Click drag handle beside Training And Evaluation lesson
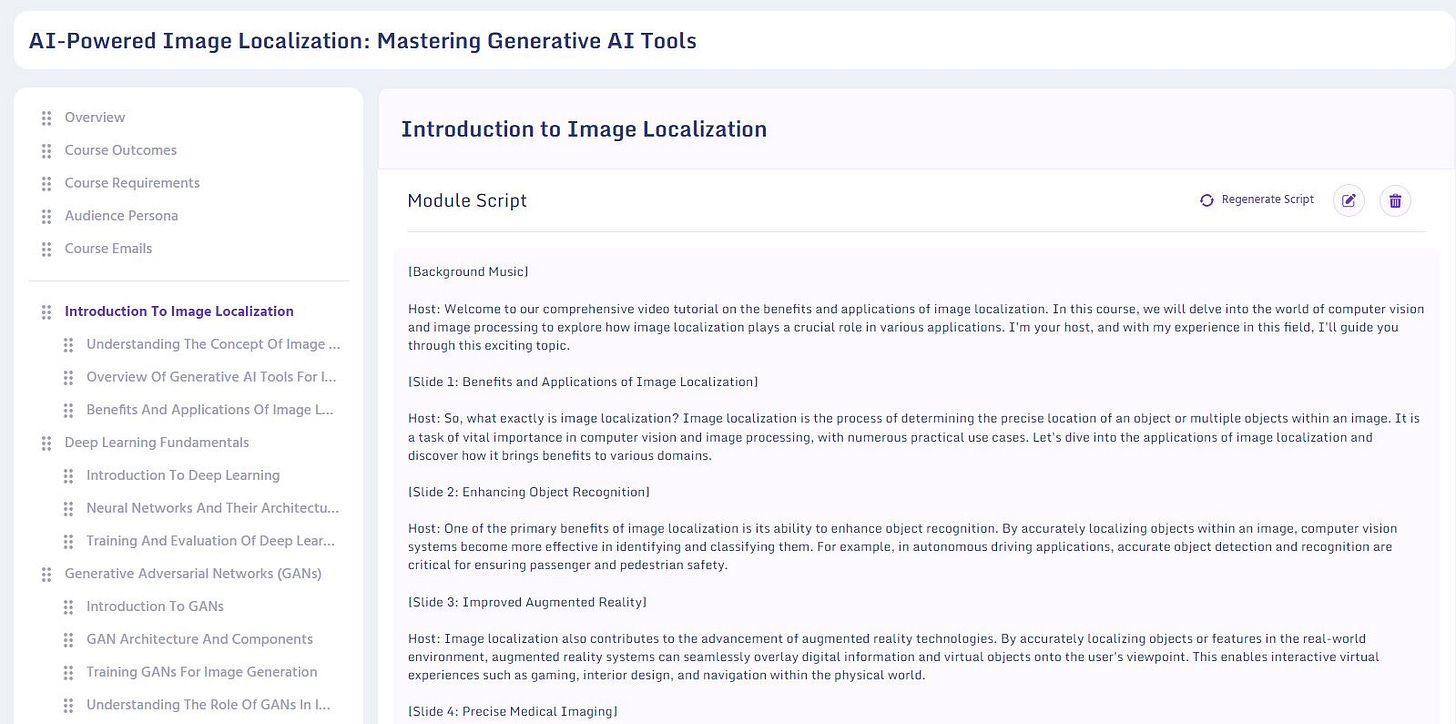The width and height of the screenshot is (1456, 724). coord(68,541)
